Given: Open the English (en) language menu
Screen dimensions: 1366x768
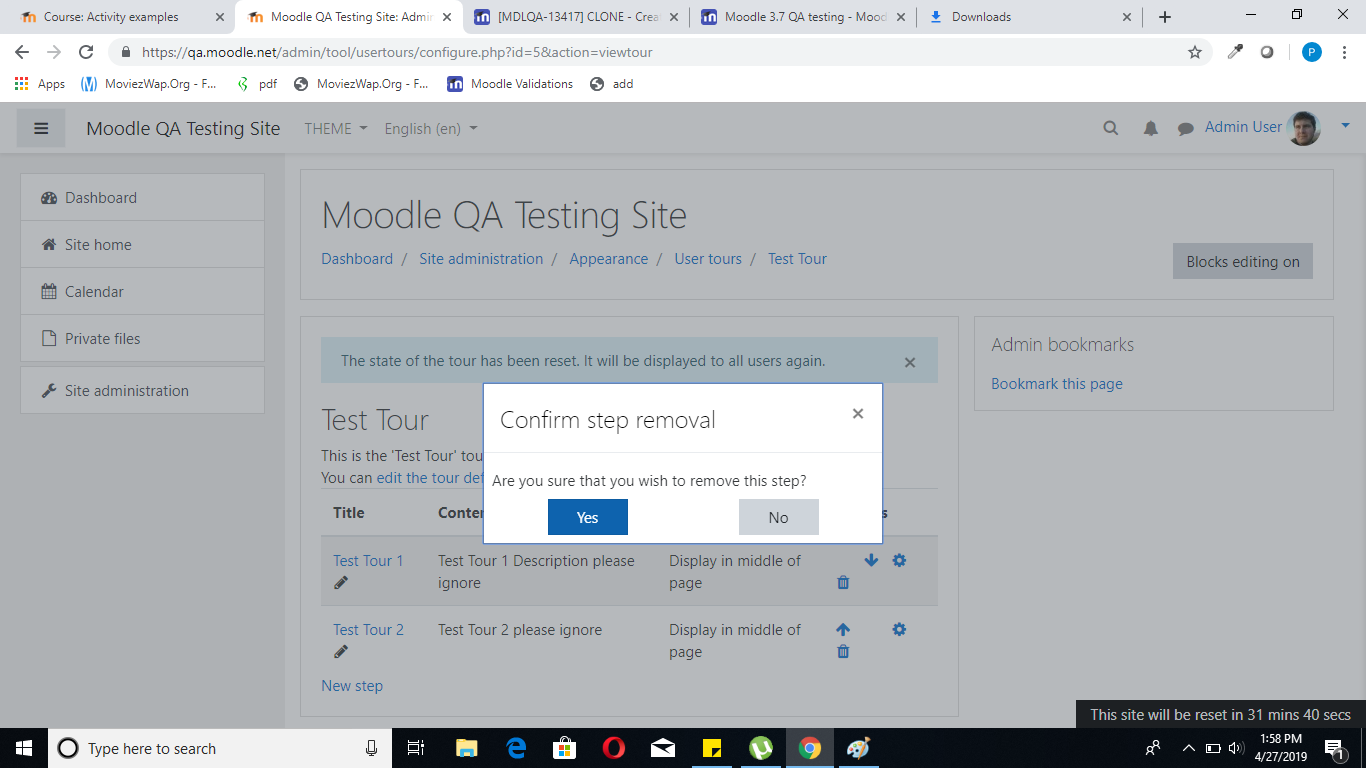Looking at the screenshot, I should click(431, 128).
